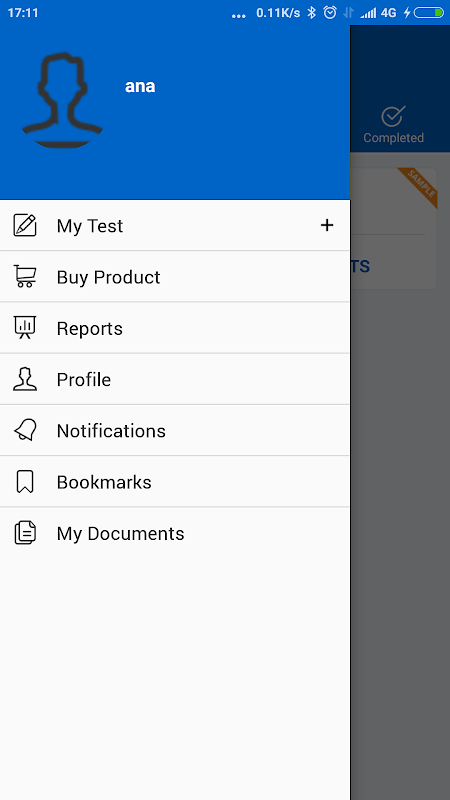Switch to the Completed tab
Viewport: 450px width, 800px height.
click(x=393, y=124)
